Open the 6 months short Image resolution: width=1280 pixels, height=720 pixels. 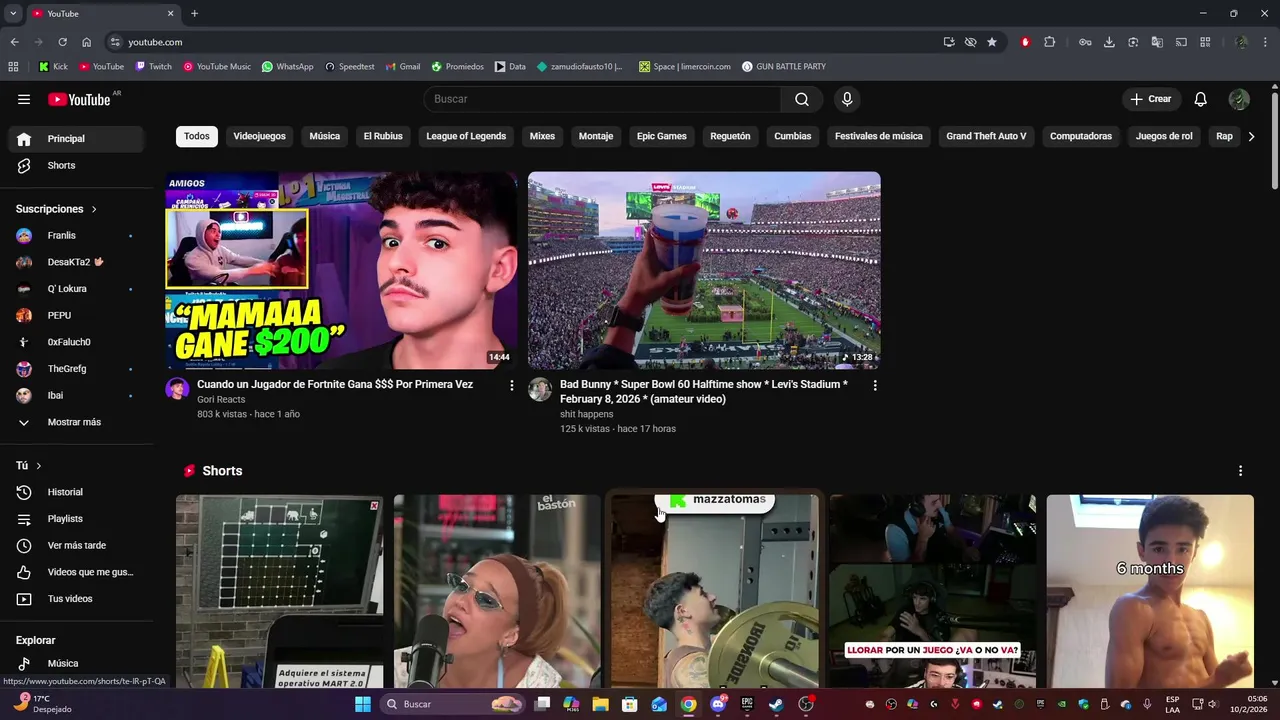click(1150, 591)
